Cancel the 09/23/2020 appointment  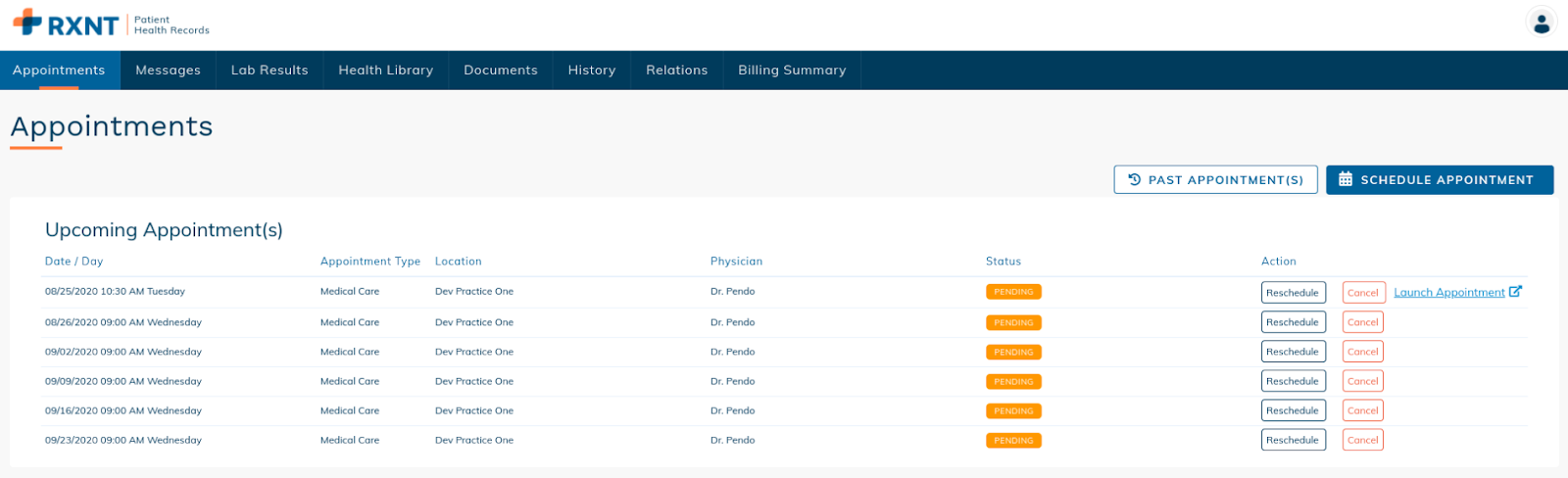1362,440
